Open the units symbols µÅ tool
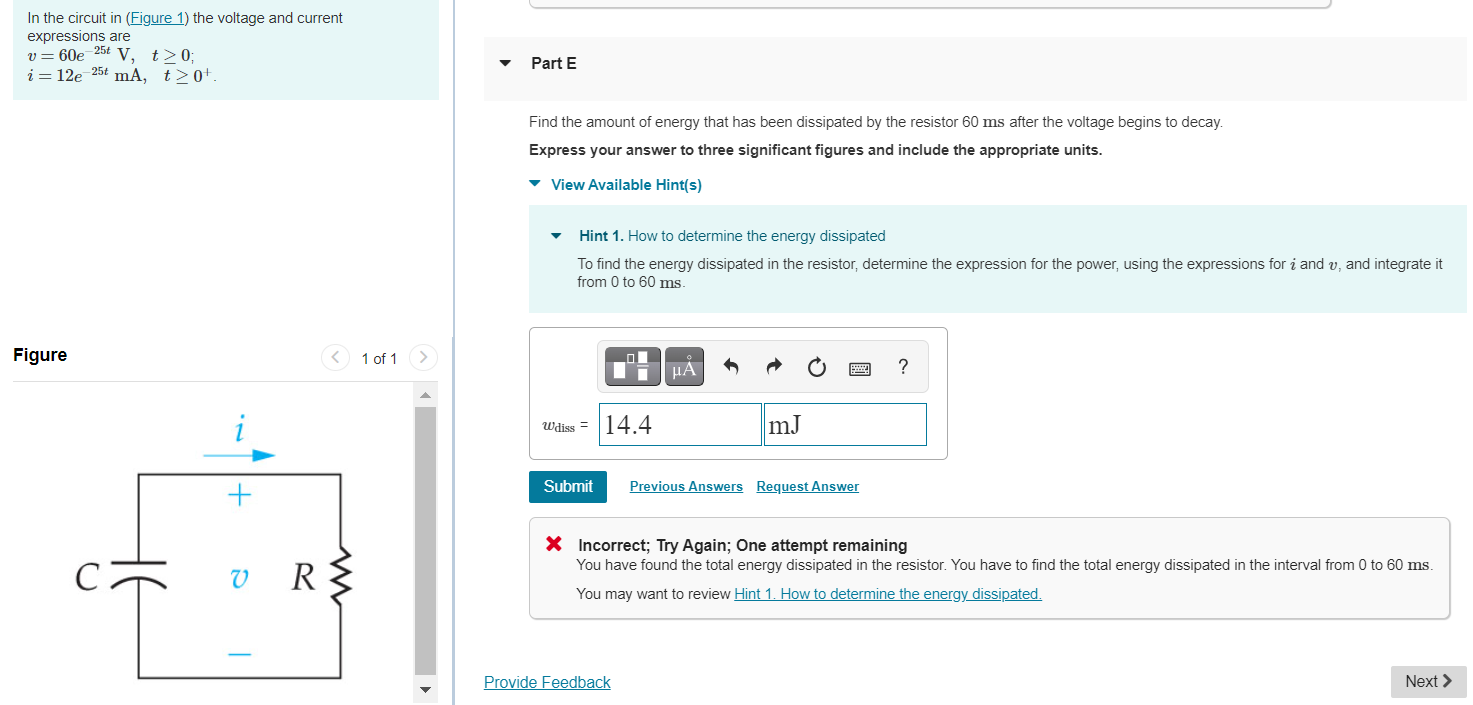This screenshot has height=705, width=1473. [x=683, y=367]
